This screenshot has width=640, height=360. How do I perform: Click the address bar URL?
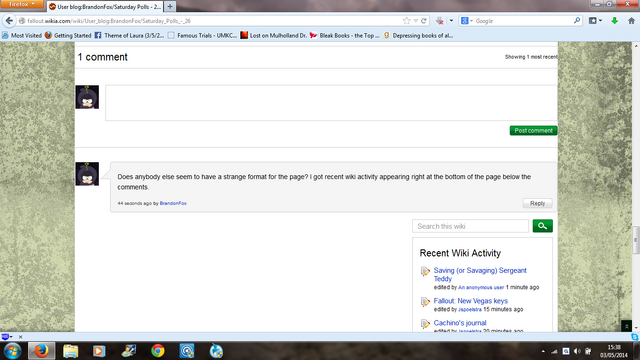(109, 21)
